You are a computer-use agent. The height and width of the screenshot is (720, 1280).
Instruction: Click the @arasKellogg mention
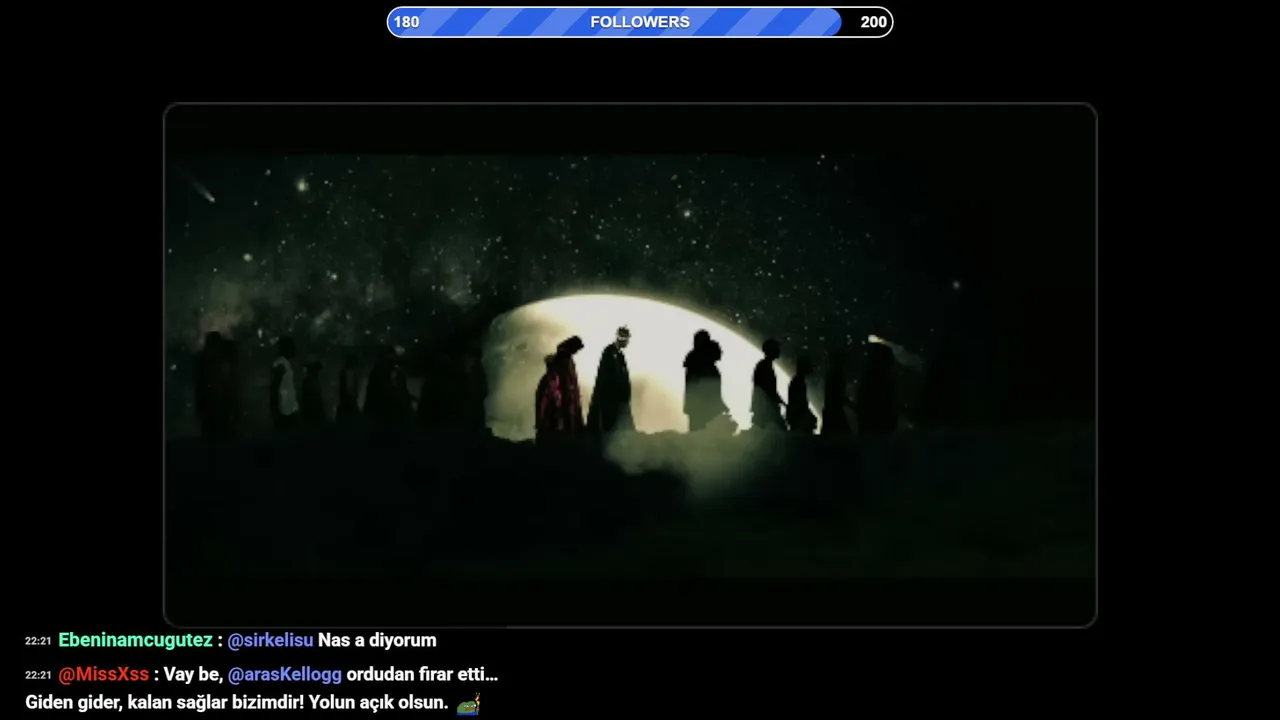[285, 674]
